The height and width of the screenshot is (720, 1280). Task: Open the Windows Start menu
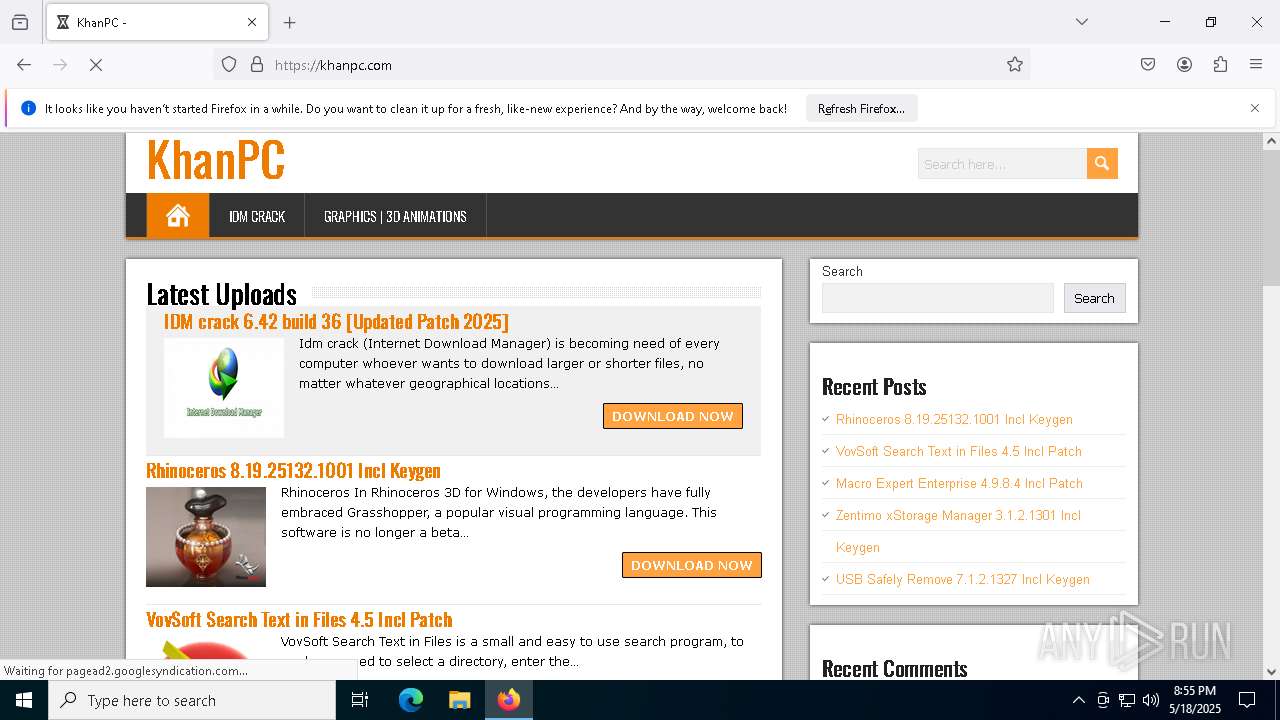coord(24,700)
